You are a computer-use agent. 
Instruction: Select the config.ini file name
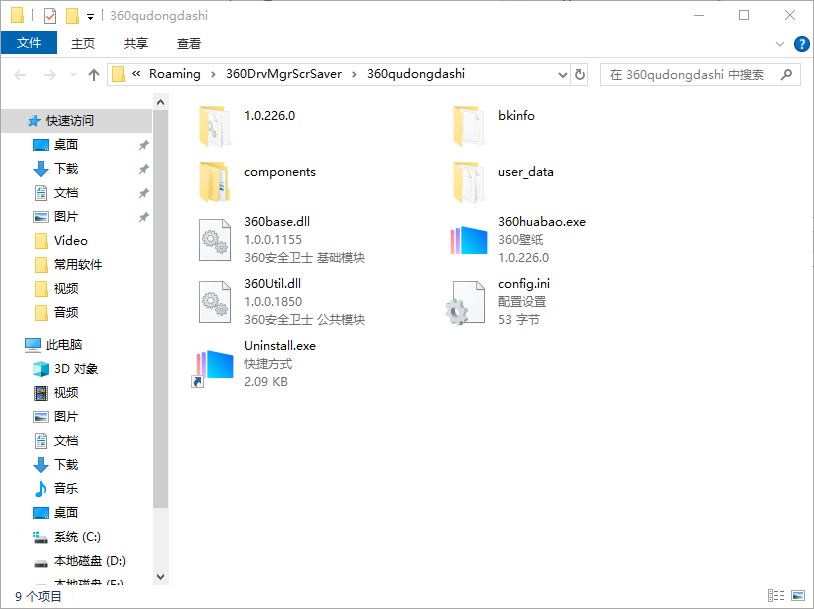[524, 283]
